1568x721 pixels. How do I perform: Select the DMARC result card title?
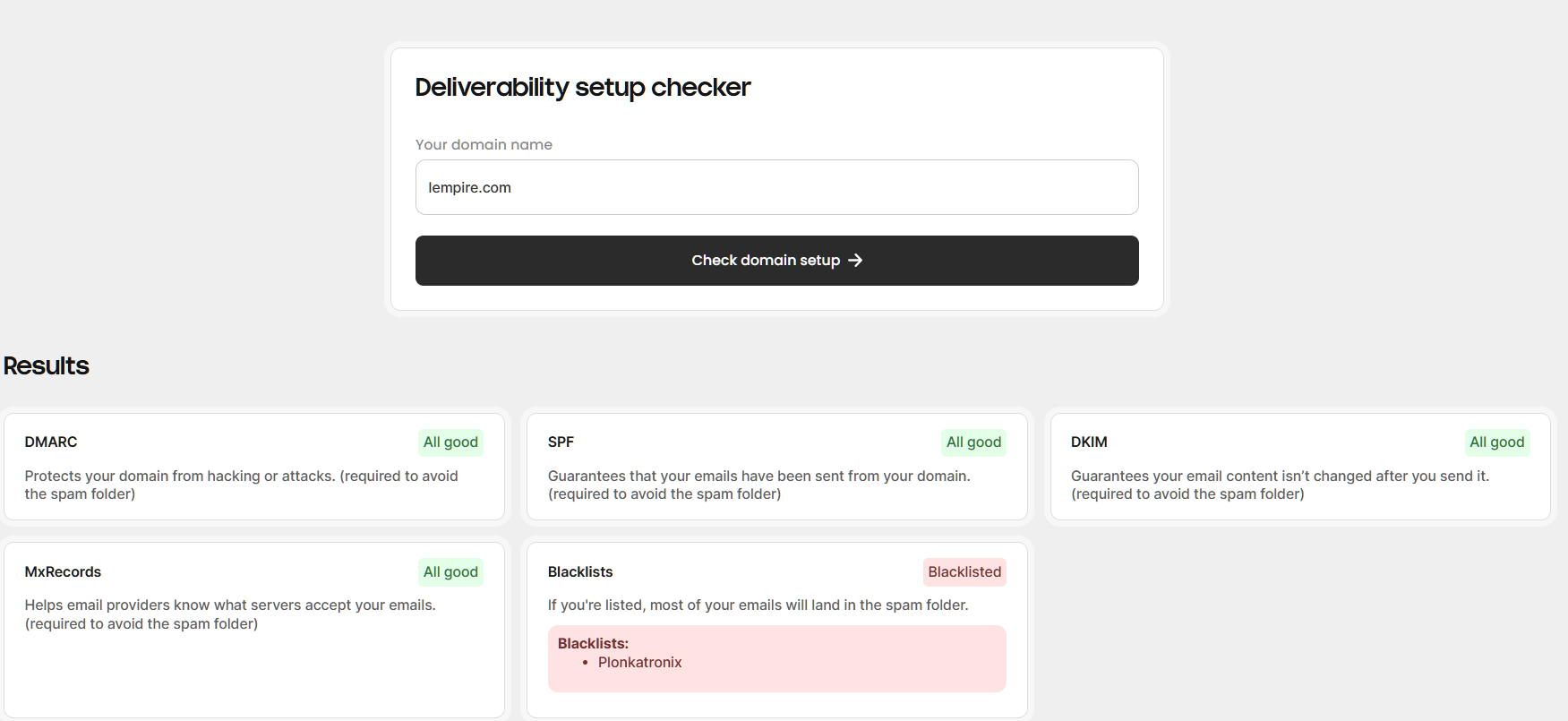coord(51,442)
